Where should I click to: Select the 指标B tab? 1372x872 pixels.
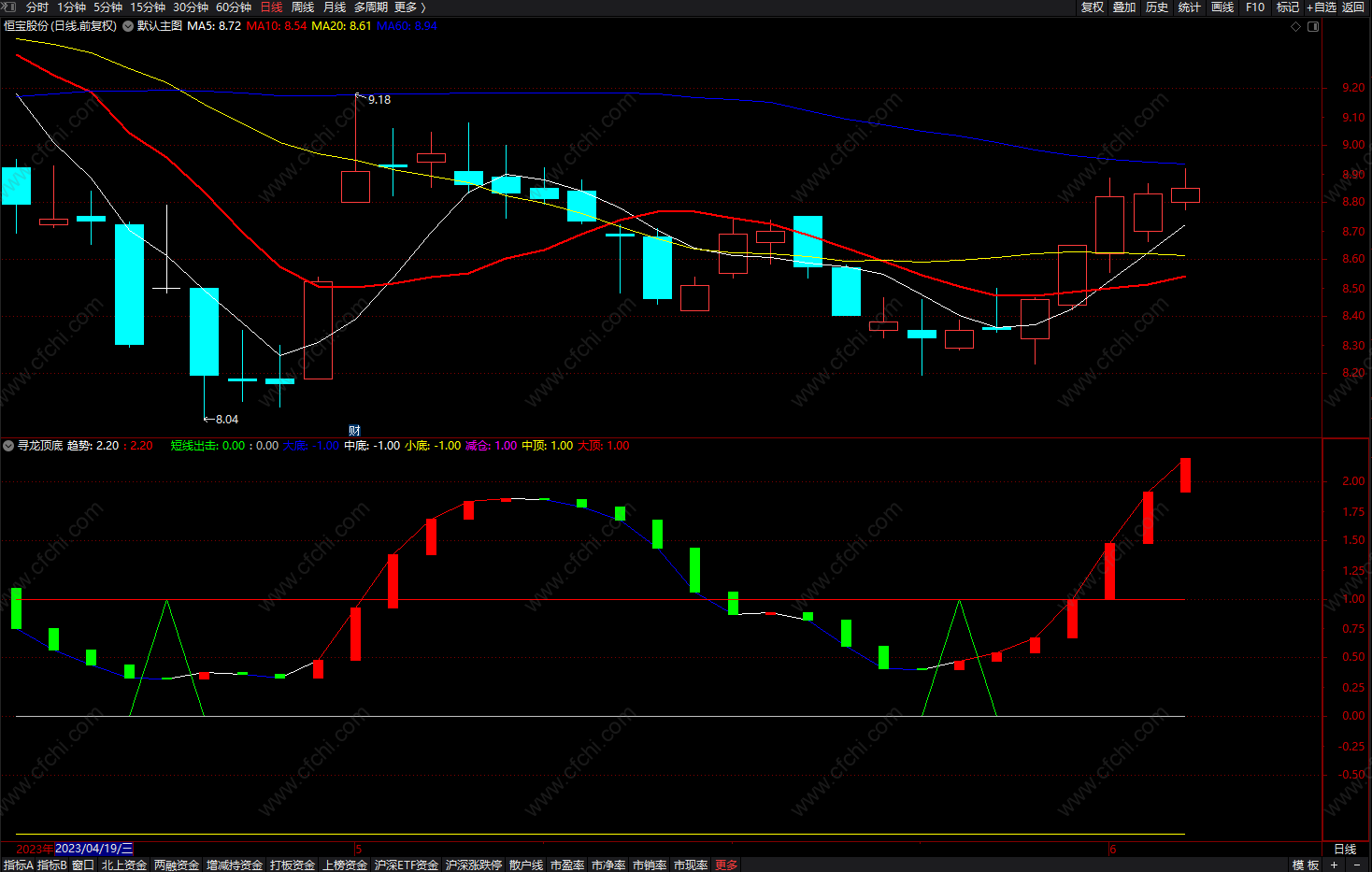pos(52,865)
